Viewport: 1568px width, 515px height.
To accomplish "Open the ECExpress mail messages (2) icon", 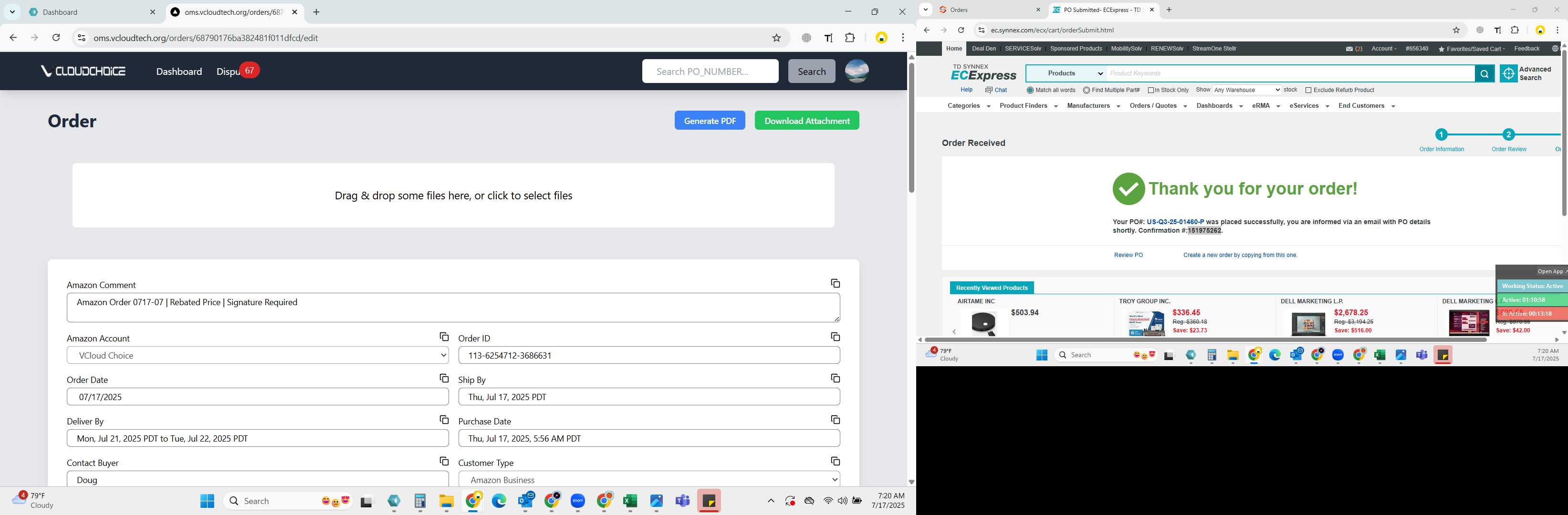I will (1354, 49).
